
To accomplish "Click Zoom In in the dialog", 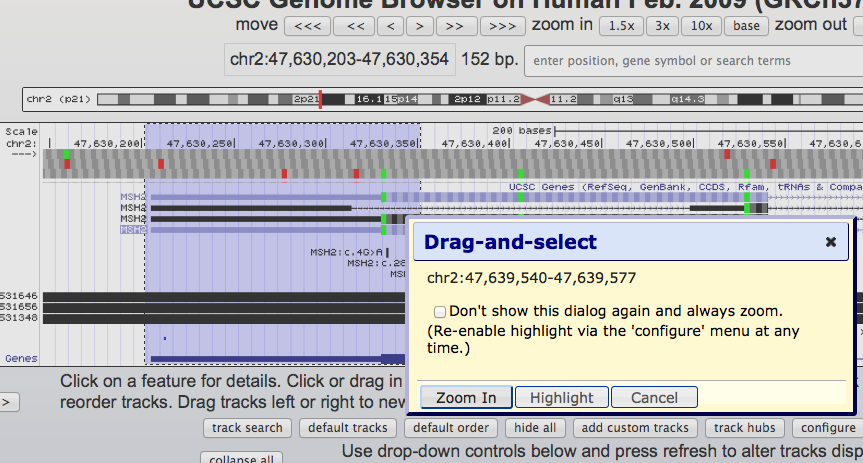I will pyautogui.click(x=466, y=397).
